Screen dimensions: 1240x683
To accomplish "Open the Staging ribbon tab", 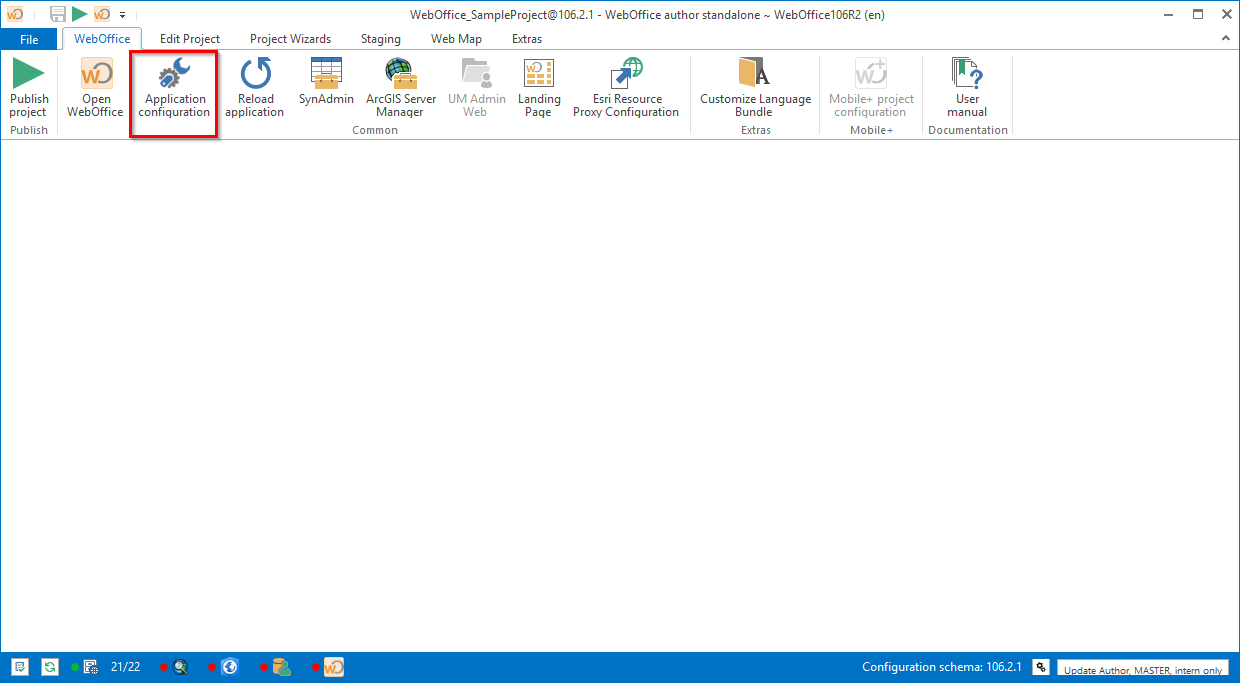I will pos(380,38).
